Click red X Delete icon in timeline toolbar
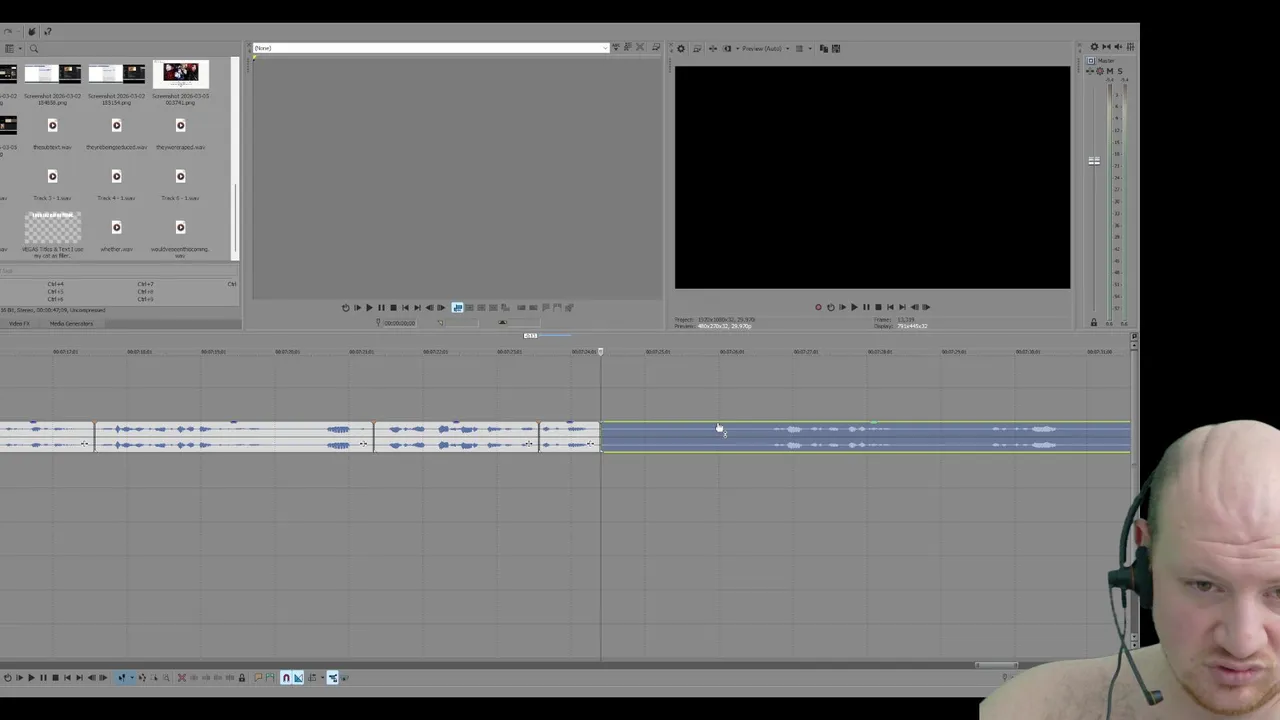1280x720 pixels. point(182,677)
